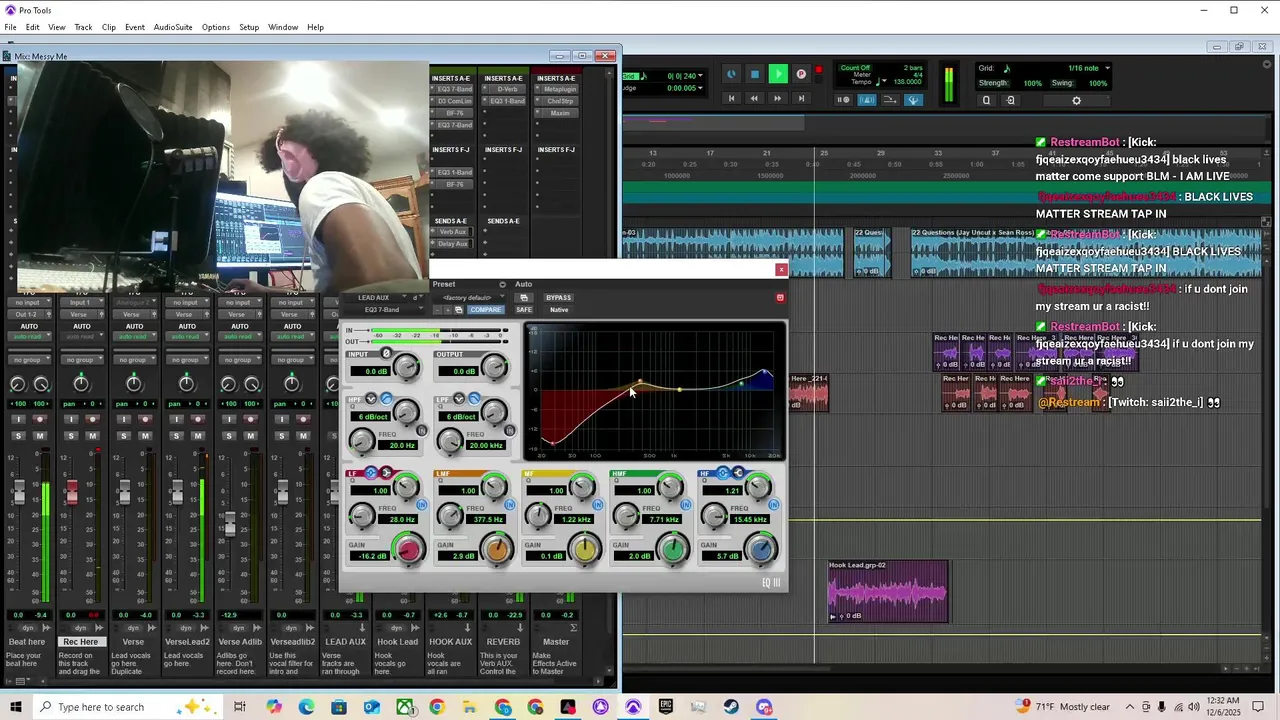Open the Track menu
This screenshot has width=1280, height=720.
coord(83,27)
